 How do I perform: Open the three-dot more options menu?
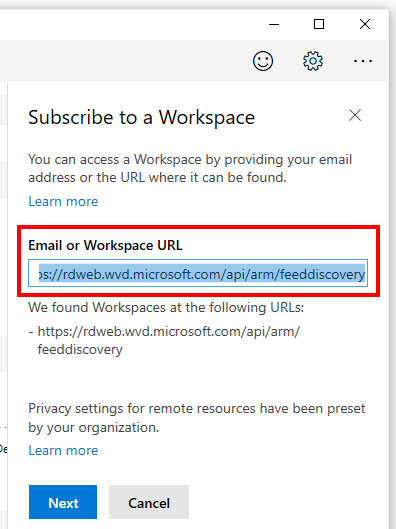pos(363,61)
